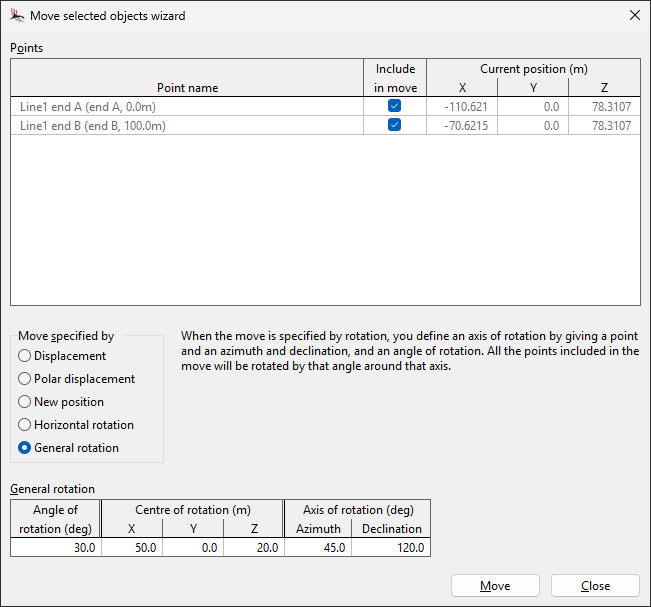This screenshot has width=651, height=607.
Task: Select the New position radio option
Action: pos(61,402)
